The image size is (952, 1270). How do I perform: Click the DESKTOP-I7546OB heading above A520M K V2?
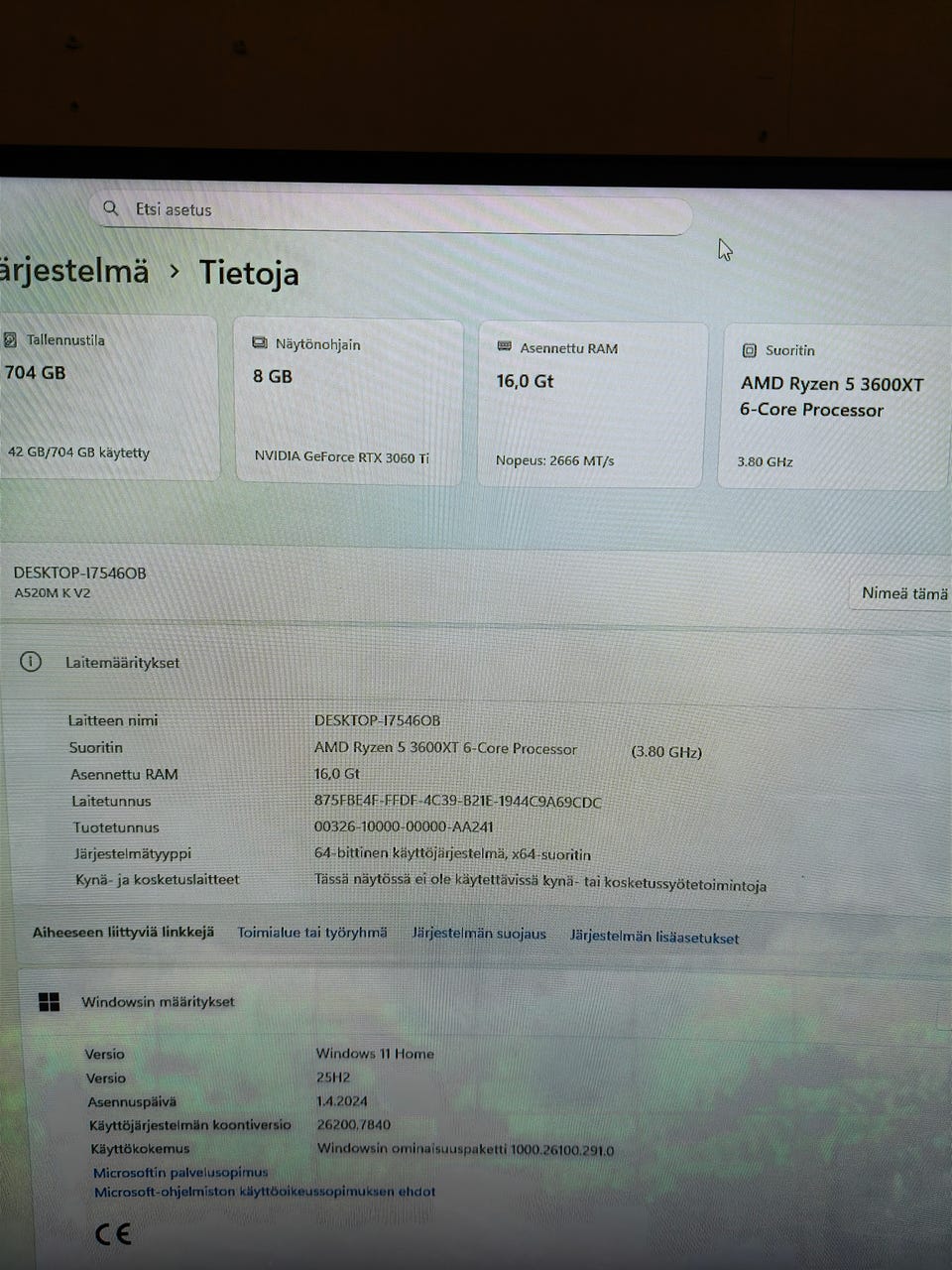(79, 572)
